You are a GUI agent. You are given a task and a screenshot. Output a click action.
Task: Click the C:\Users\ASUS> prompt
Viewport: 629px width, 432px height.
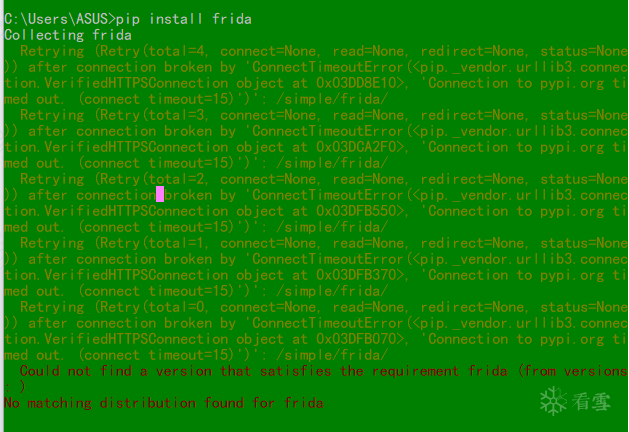click(59, 19)
